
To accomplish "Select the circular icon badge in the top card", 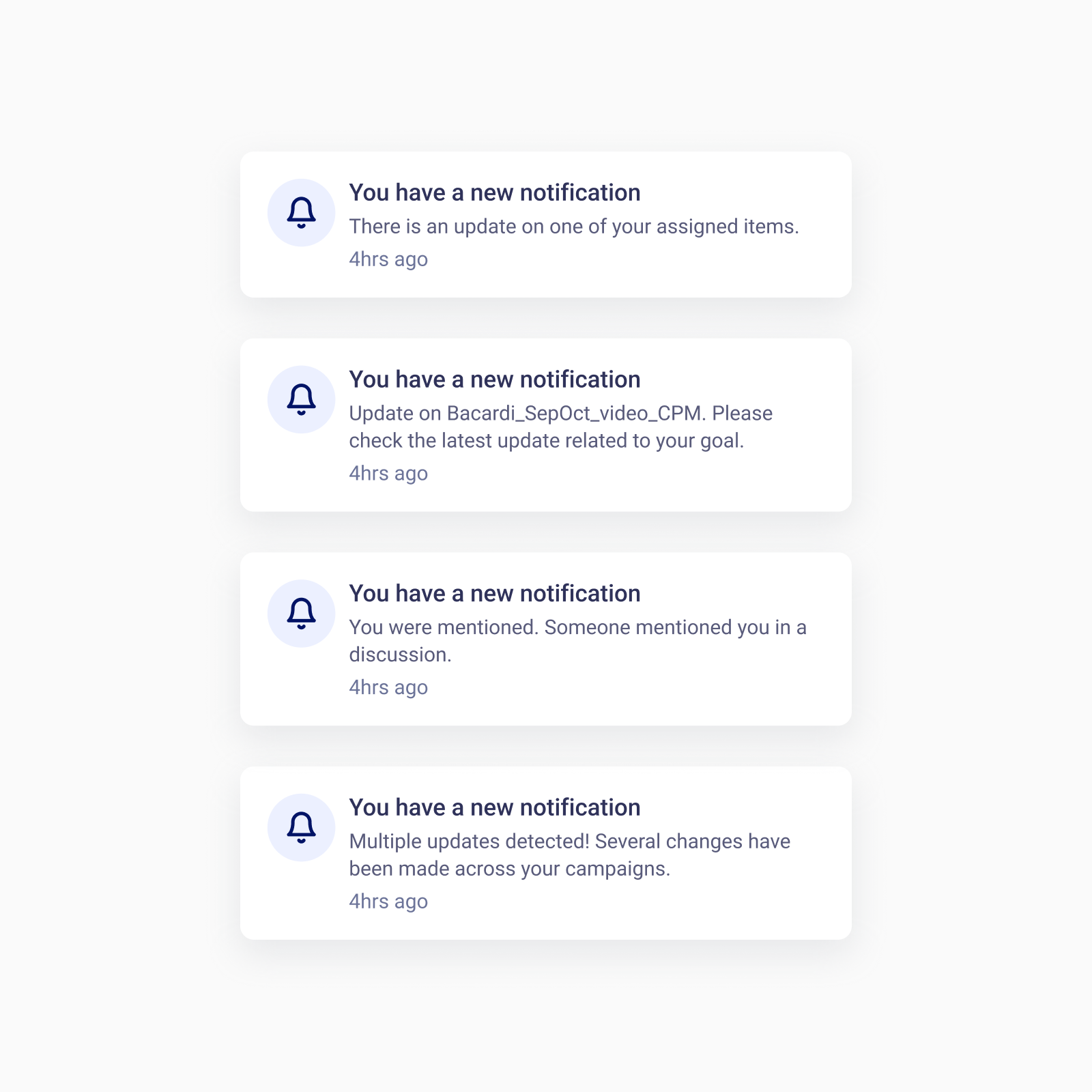I will click(x=301, y=212).
